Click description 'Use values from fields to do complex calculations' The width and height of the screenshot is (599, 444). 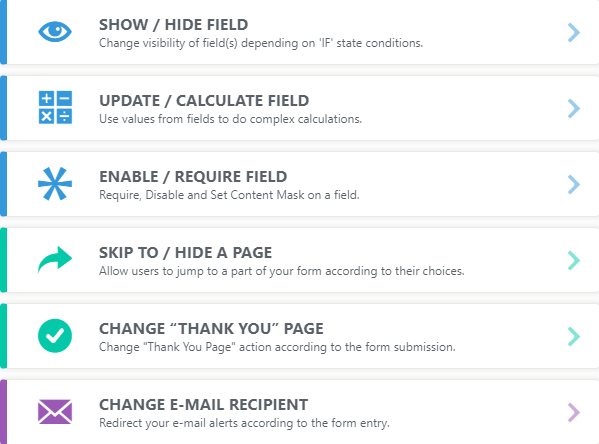click(230, 119)
